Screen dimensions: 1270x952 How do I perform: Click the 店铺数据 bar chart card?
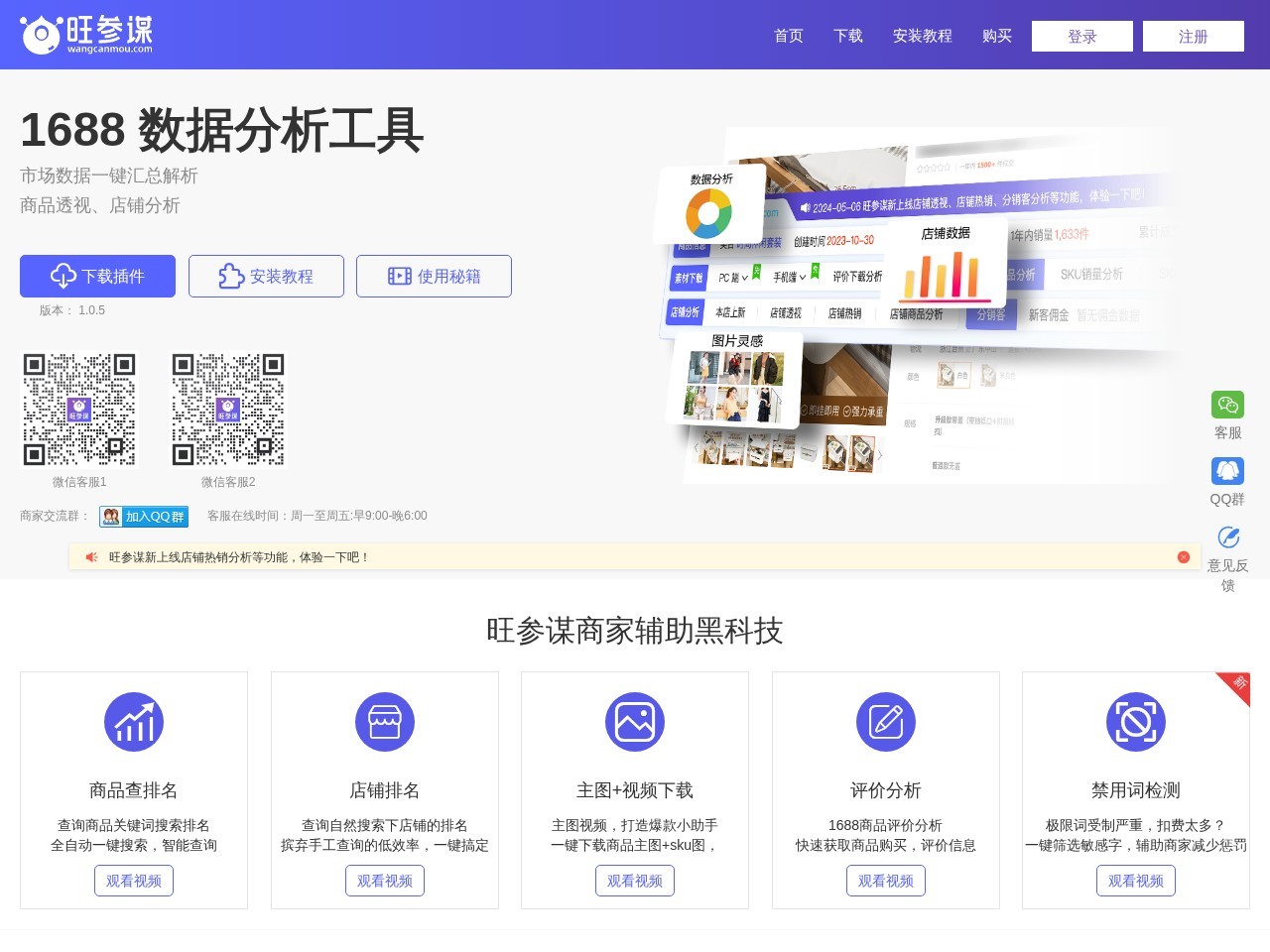(x=946, y=264)
